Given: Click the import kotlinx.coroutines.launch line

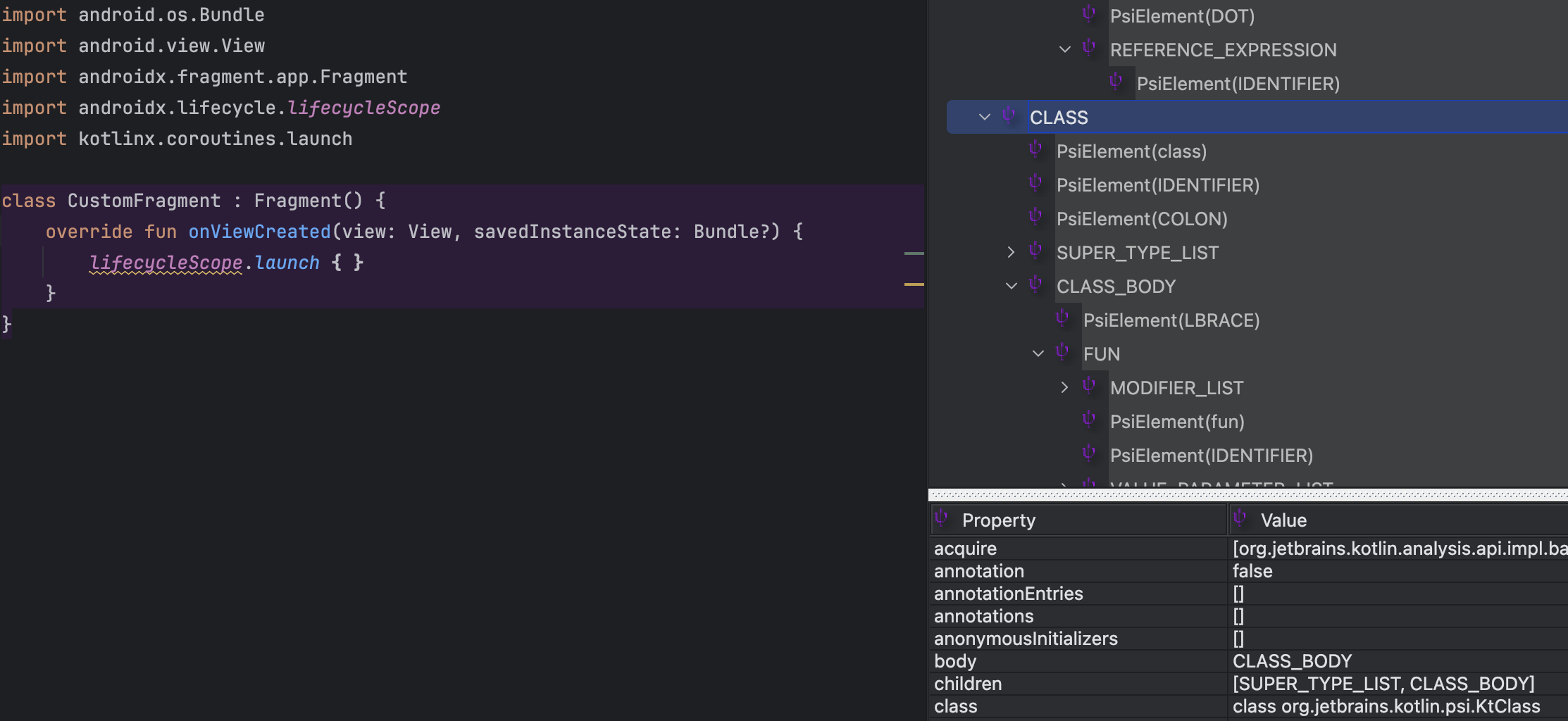Looking at the screenshot, I should coord(177,139).
